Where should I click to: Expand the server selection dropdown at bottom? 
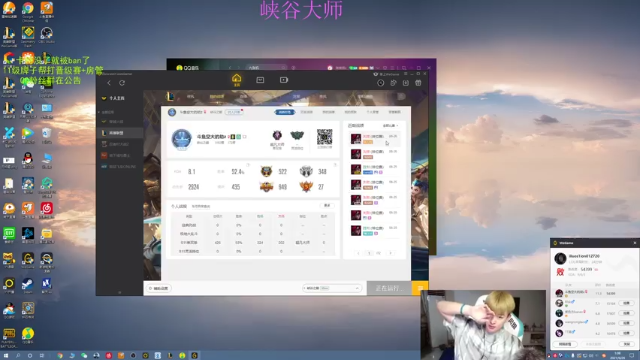[332, 288]
